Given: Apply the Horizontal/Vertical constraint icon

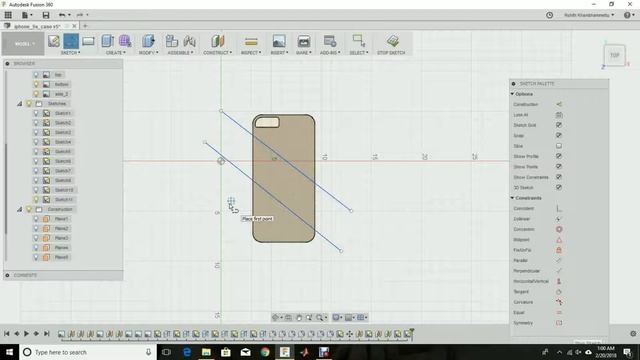Looking at the screenshot, I should [x=559, y=281].
